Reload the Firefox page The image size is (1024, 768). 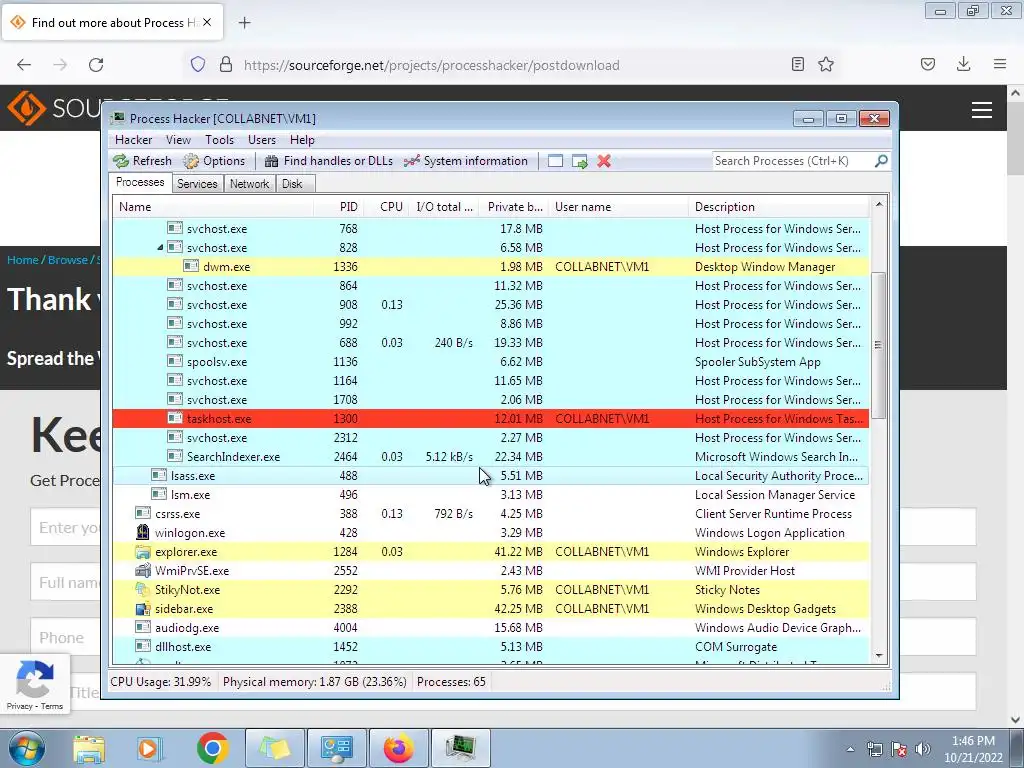coord(96,65)
